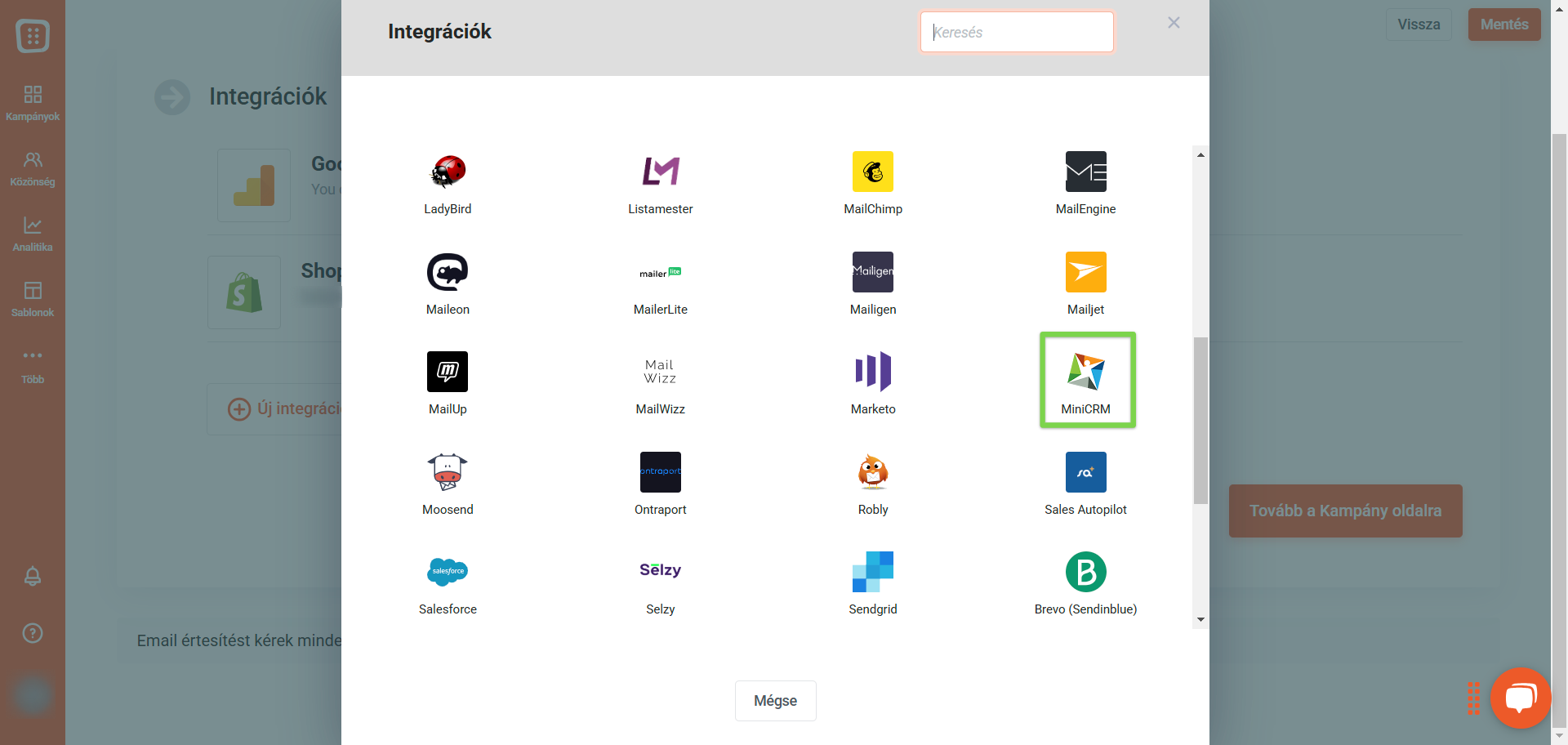This screenshot has width=1568, height=745.
Task: Pick the MailChimp integration icon
Action: 873,172
